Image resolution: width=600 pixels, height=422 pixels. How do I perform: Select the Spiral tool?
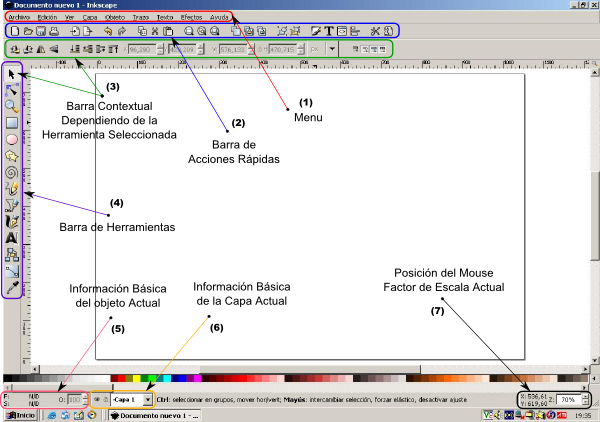(11, 172)
